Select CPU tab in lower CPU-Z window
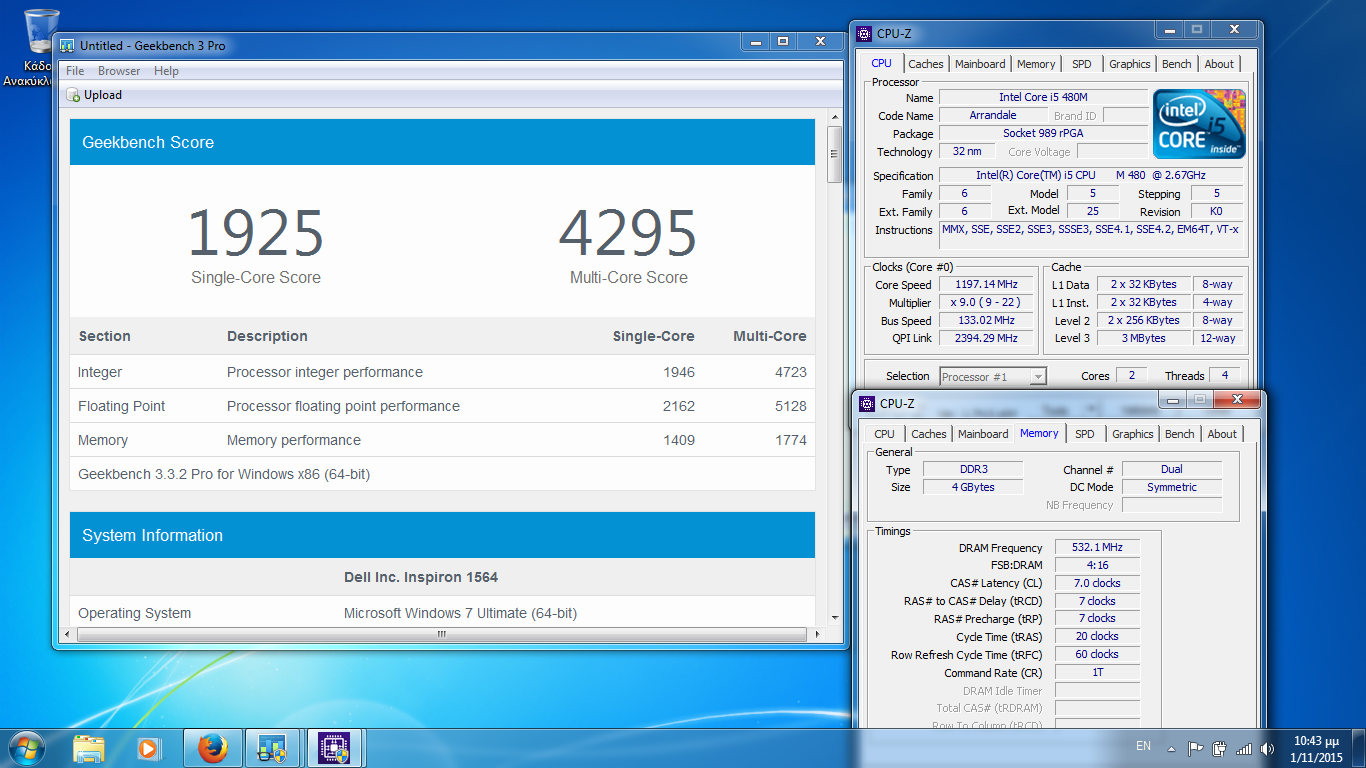The width and height of the screenshot is (1366, 768). click(885, 434)
